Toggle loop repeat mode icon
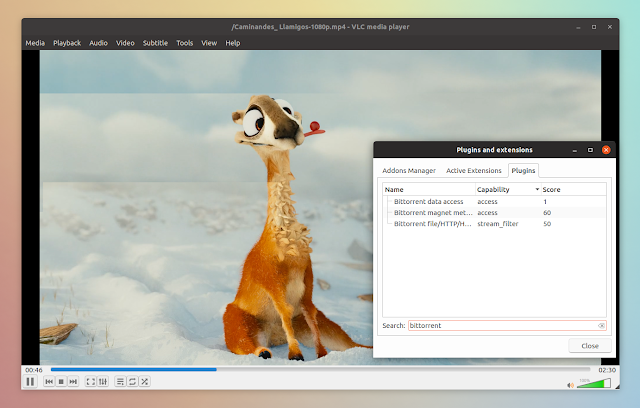Image resolution: width=640 pixels, height=408 pixels. [132, 381]
